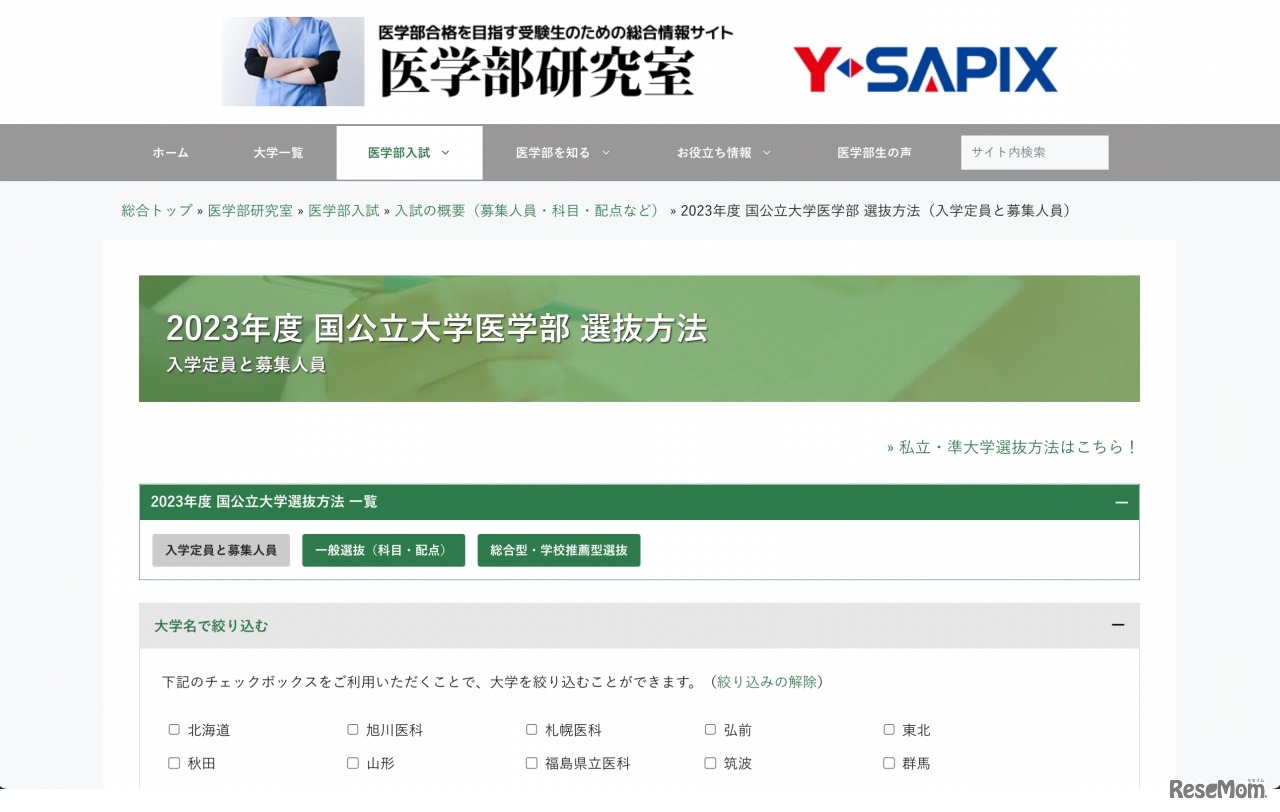Check the 群馬 checkbox
This screenshot has width=1280, height=812.
(889, 763)
